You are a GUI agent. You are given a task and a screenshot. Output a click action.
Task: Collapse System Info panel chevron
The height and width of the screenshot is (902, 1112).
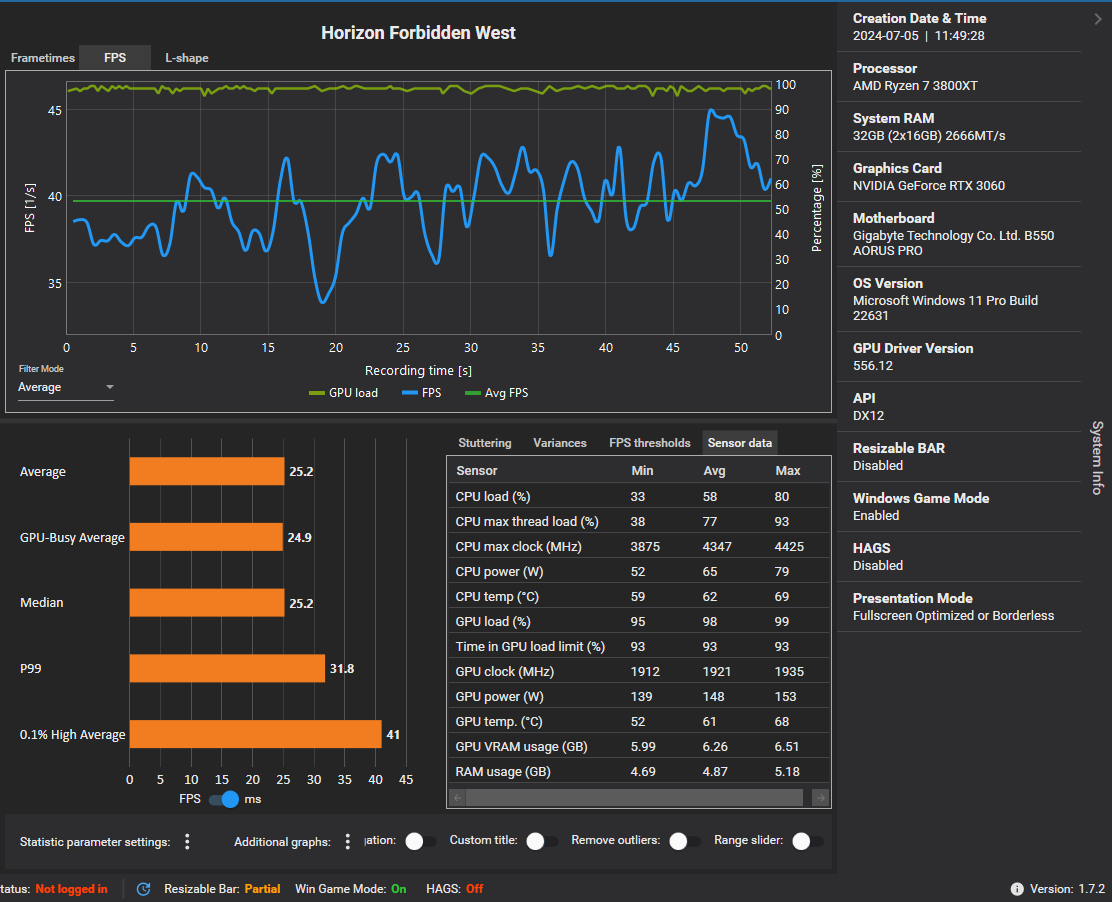click(x=1098, y=19)
